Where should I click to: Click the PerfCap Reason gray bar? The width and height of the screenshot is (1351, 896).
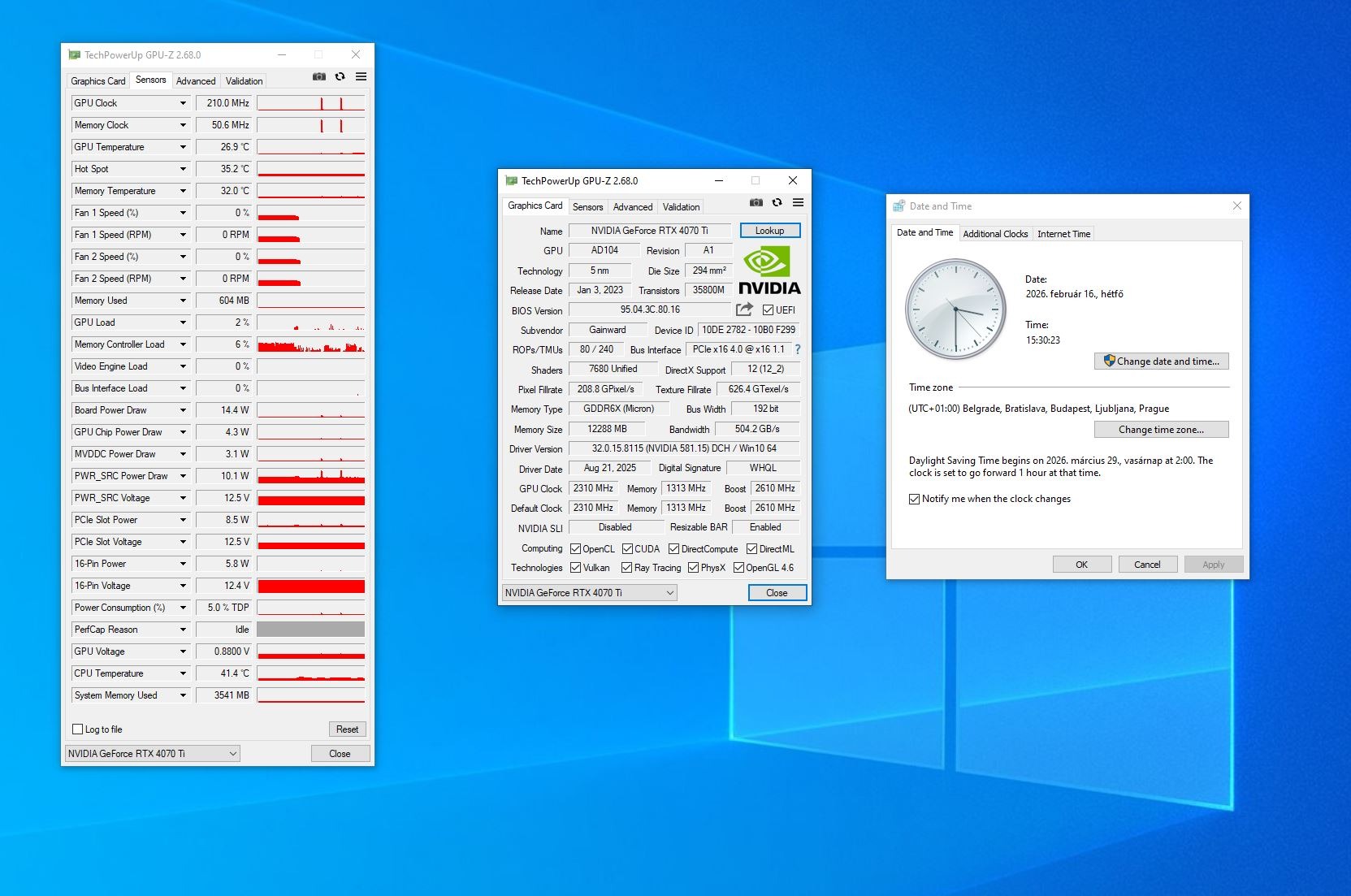(310, 630)
